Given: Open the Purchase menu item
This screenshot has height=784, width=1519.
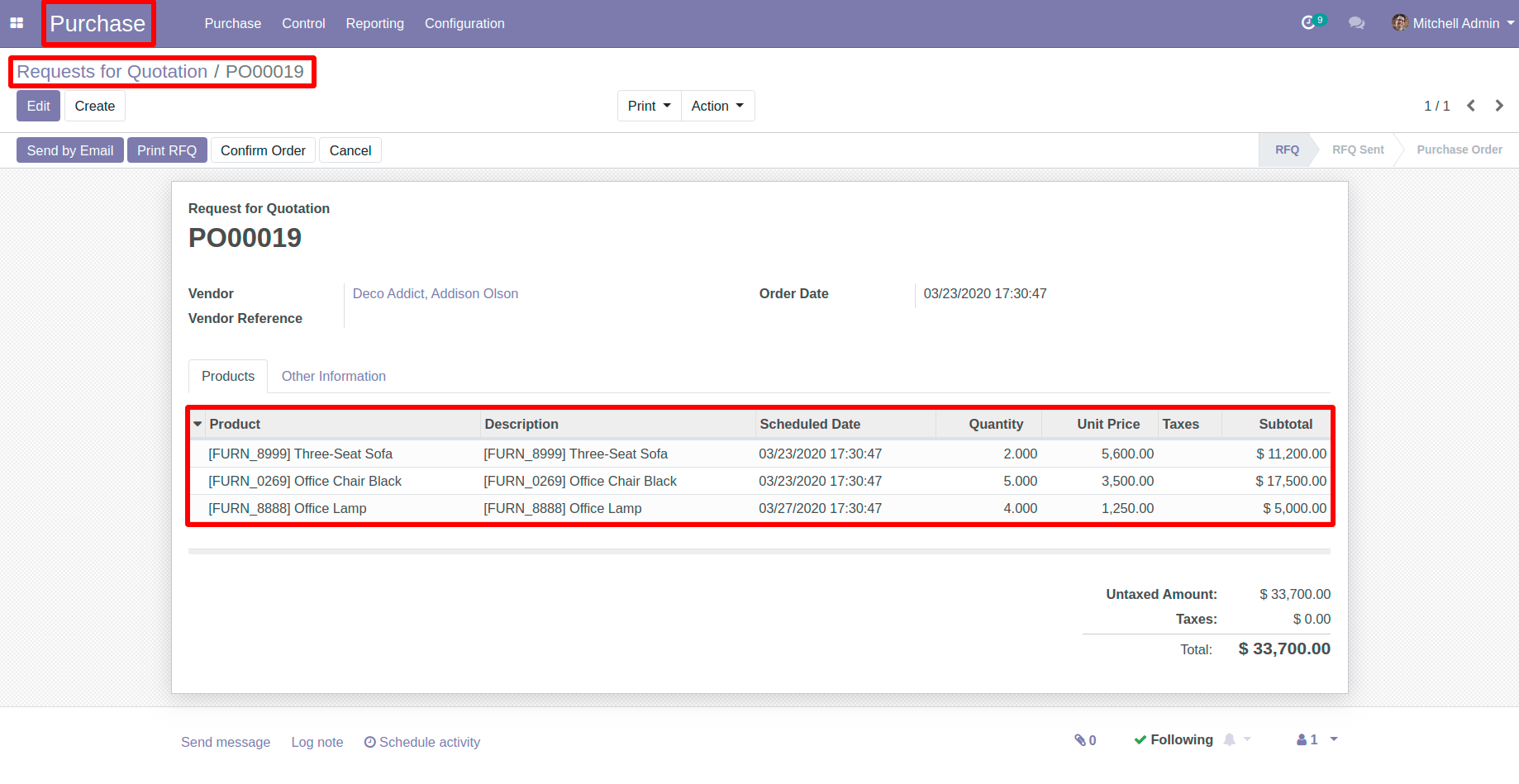Looking at the screenshot, I should point(233,23).
